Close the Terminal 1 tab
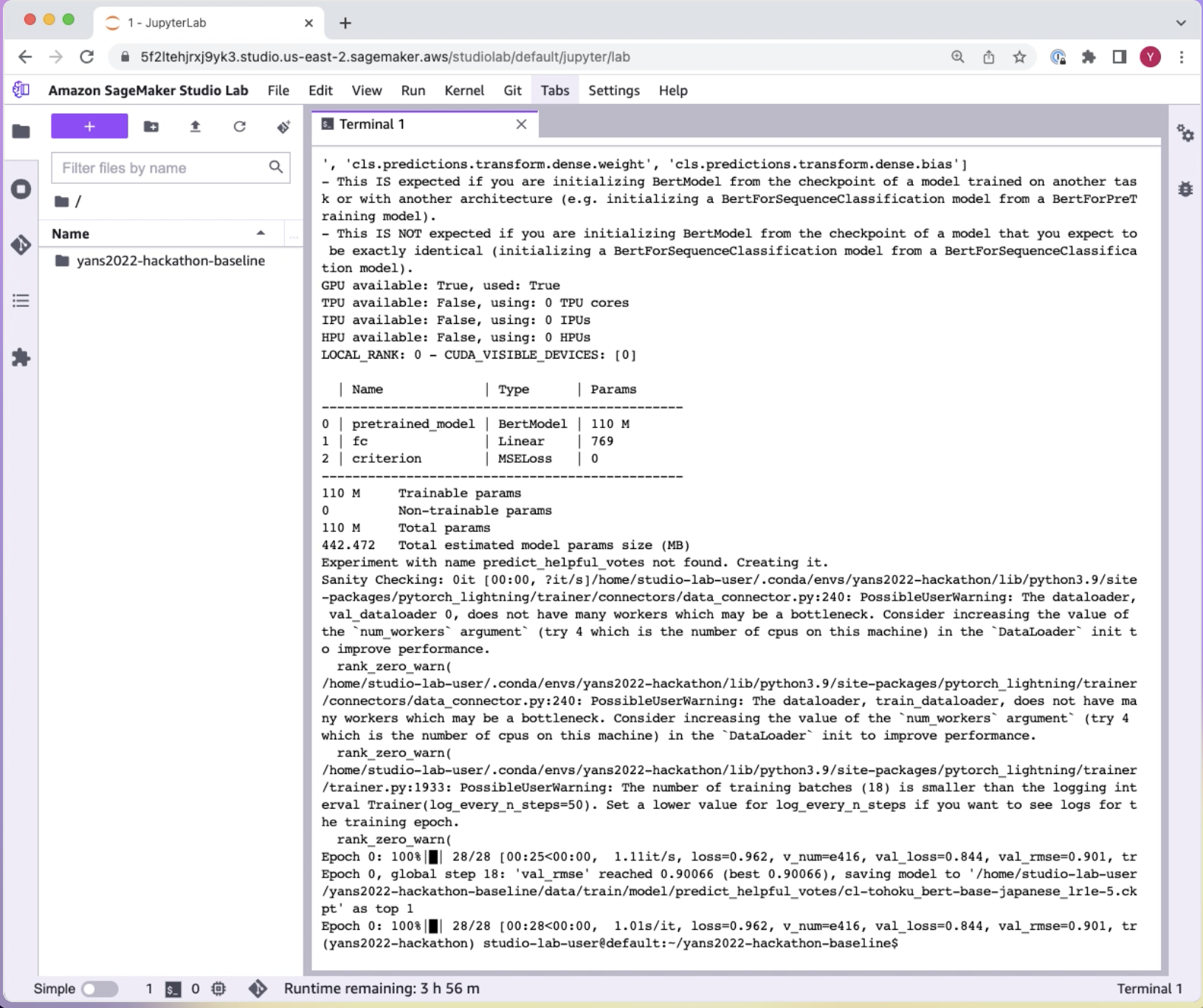Screen dimensions: 1203x1008 pyautogui.click(x=521, y=124)
